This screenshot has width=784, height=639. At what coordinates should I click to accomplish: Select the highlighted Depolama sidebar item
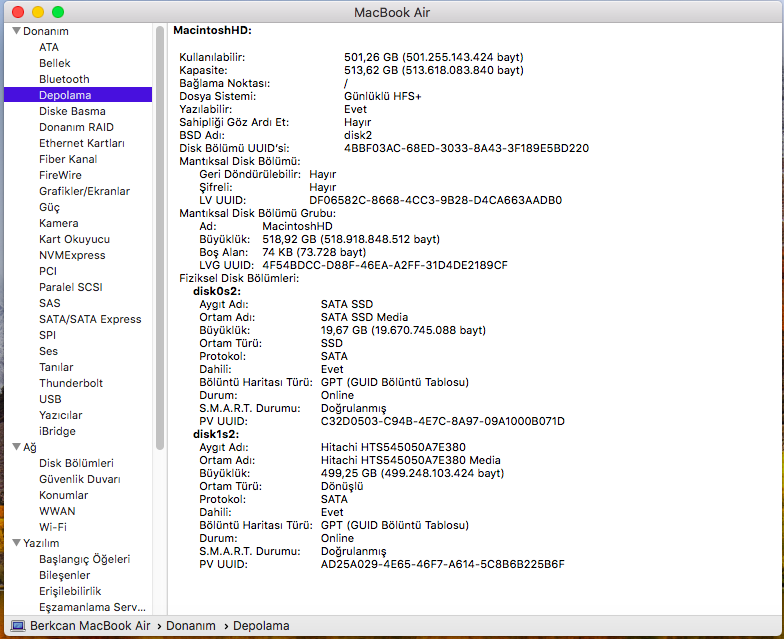tap(65, 95)
